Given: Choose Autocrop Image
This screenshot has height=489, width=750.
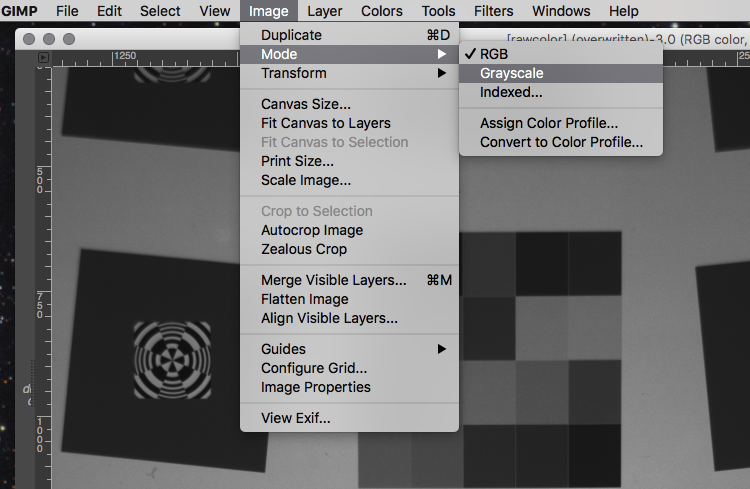Looking at the screenshot, I should pyautogui.click(x=349, y=230).
